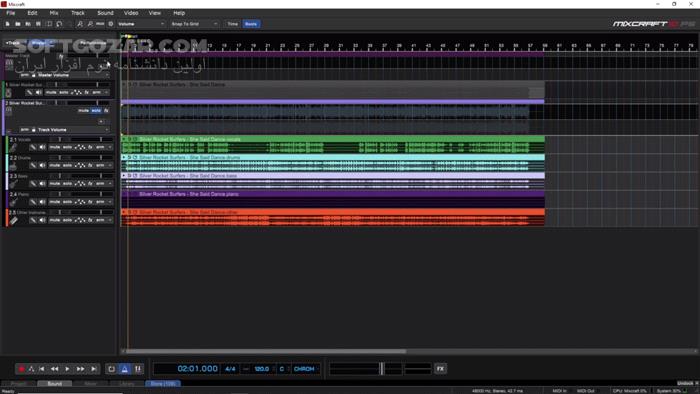Viewport: 700px width, 394px height.
Task: Click the Fast Forward transport button
Action: 80,369
